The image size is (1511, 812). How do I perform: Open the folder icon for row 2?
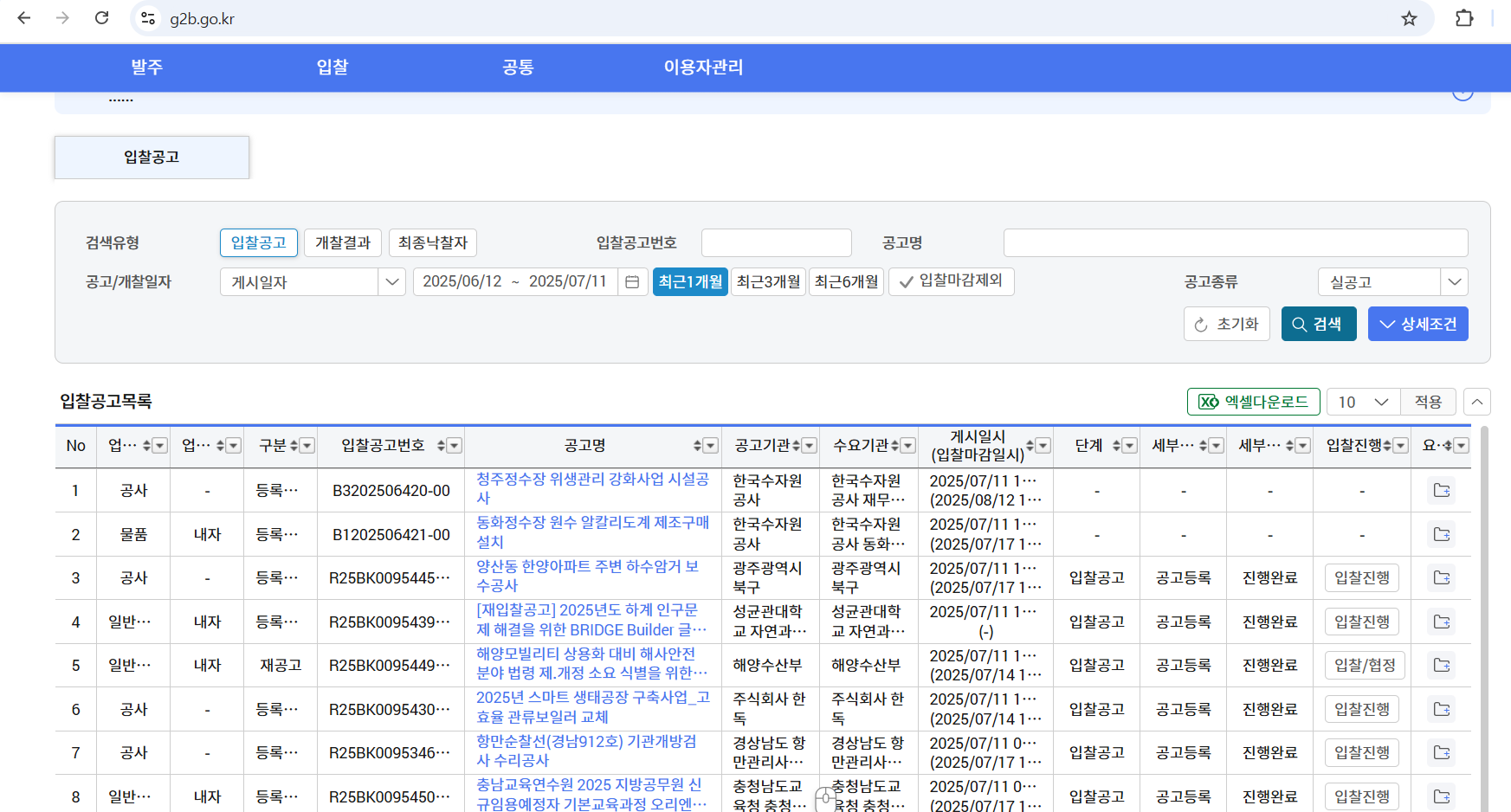(x=1441, y=534)
